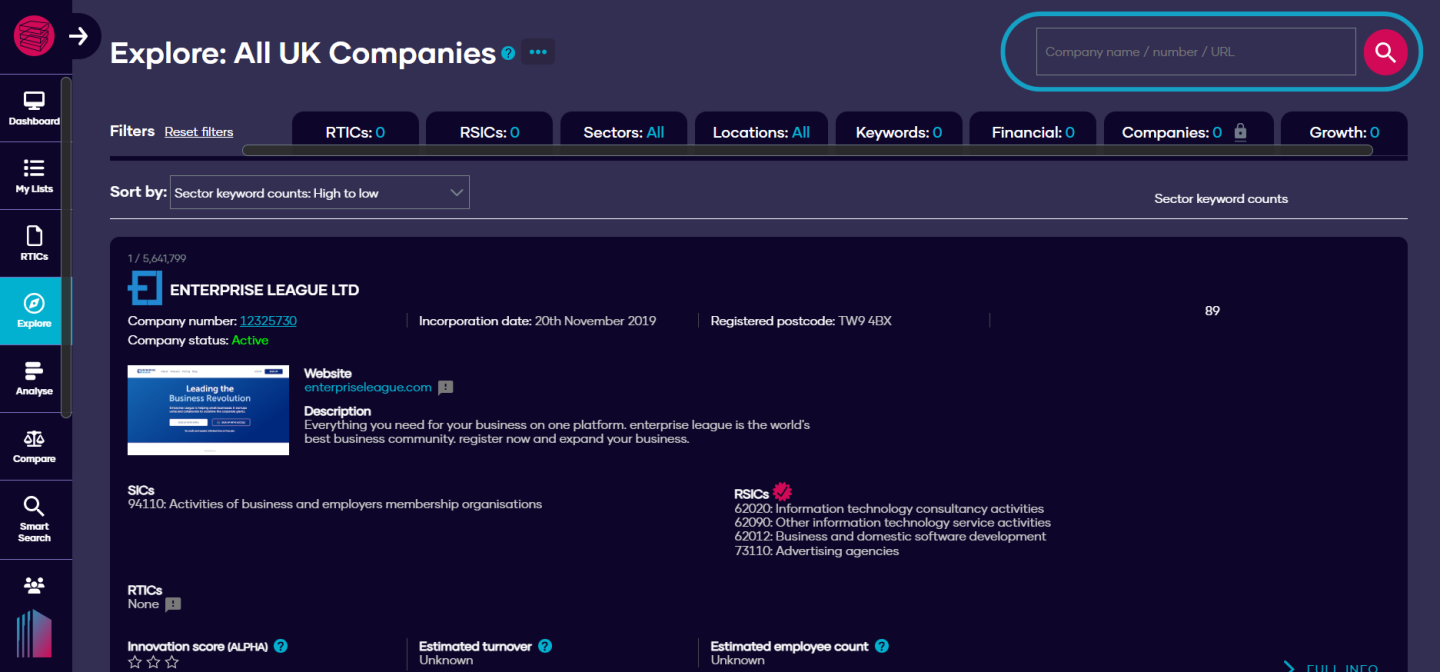Open company number 12325730 link

(268, 321)
